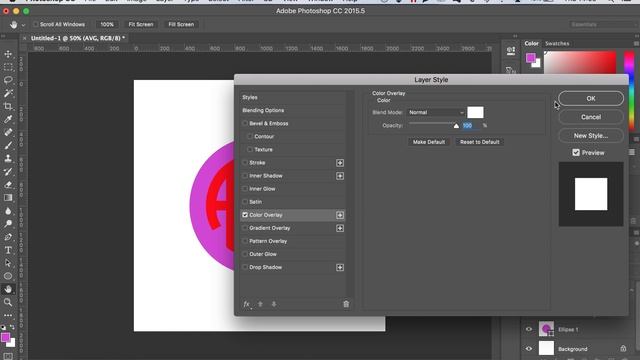
Task: Add another Gradient Overlay with plus
Action: click(x=340, y=228)
